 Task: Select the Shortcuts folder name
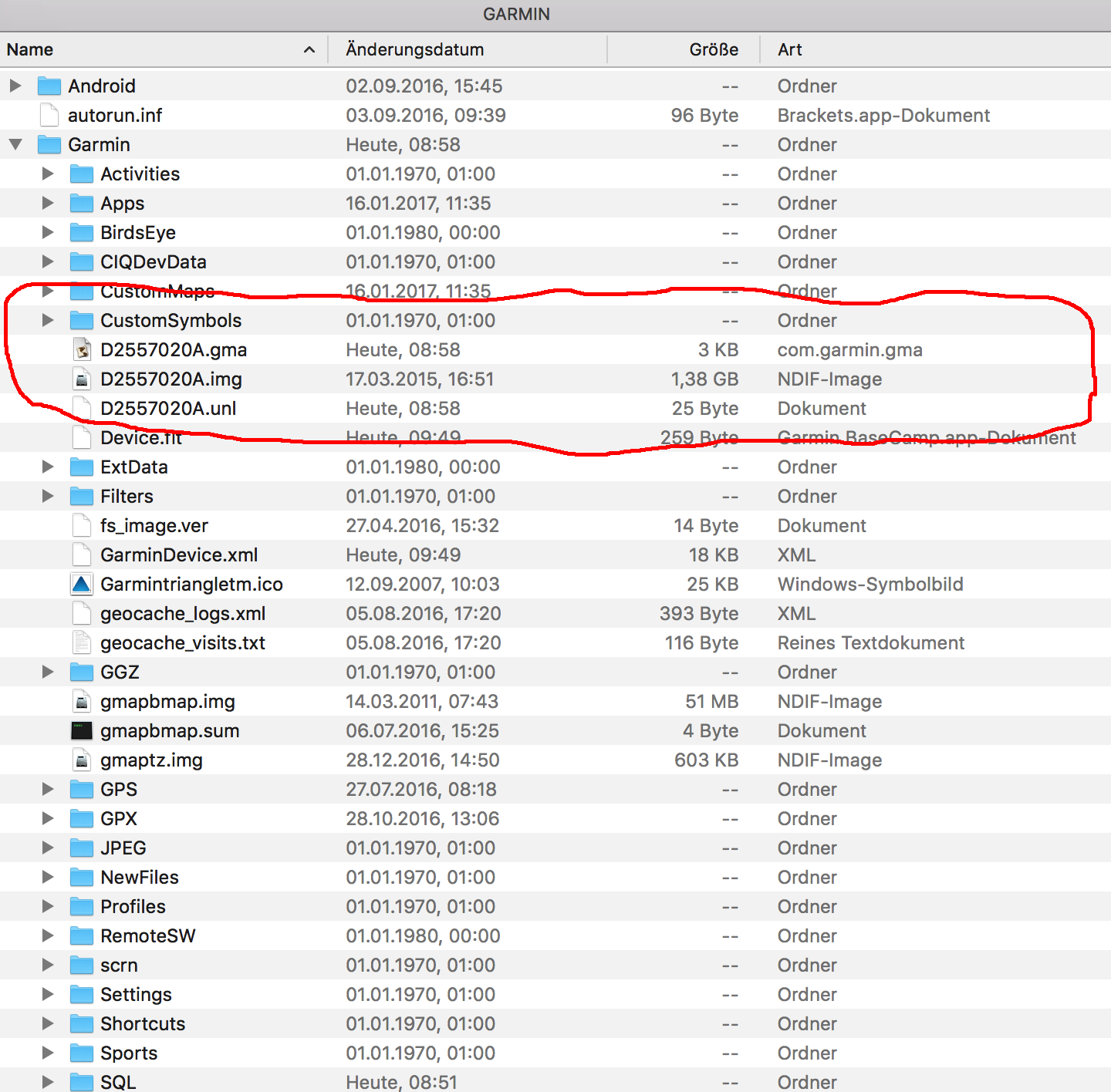[x=143, y=1023]
